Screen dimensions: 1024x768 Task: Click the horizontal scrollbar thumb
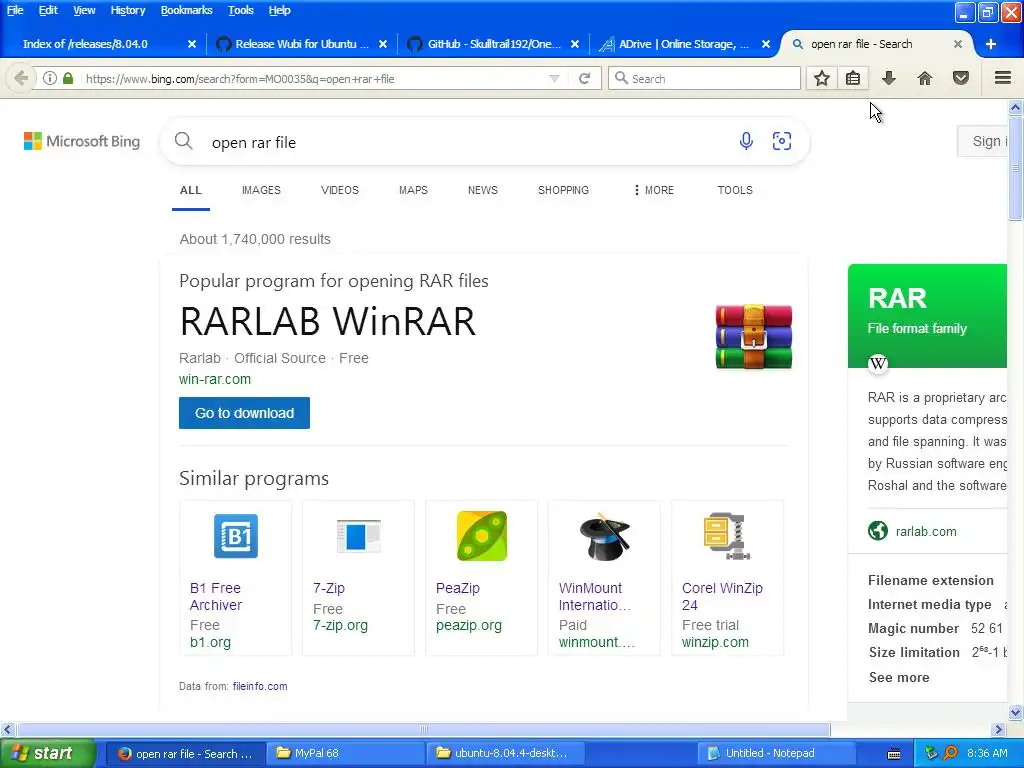tap(423, 729)
